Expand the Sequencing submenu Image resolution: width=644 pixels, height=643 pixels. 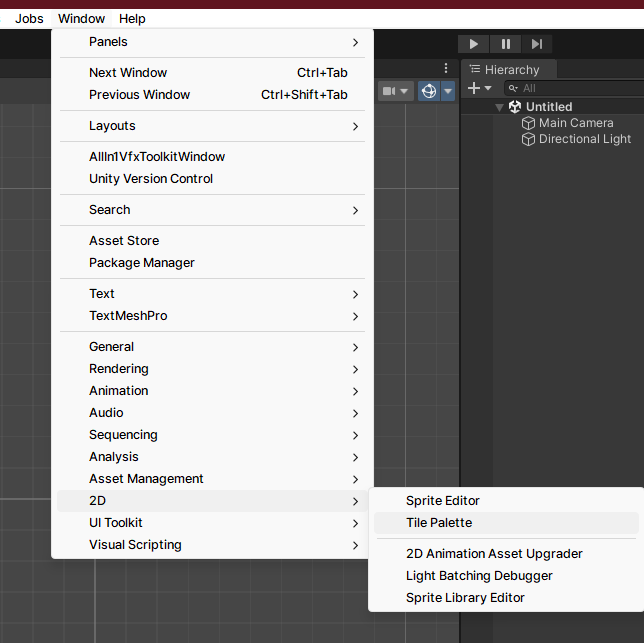click(212, 435)
